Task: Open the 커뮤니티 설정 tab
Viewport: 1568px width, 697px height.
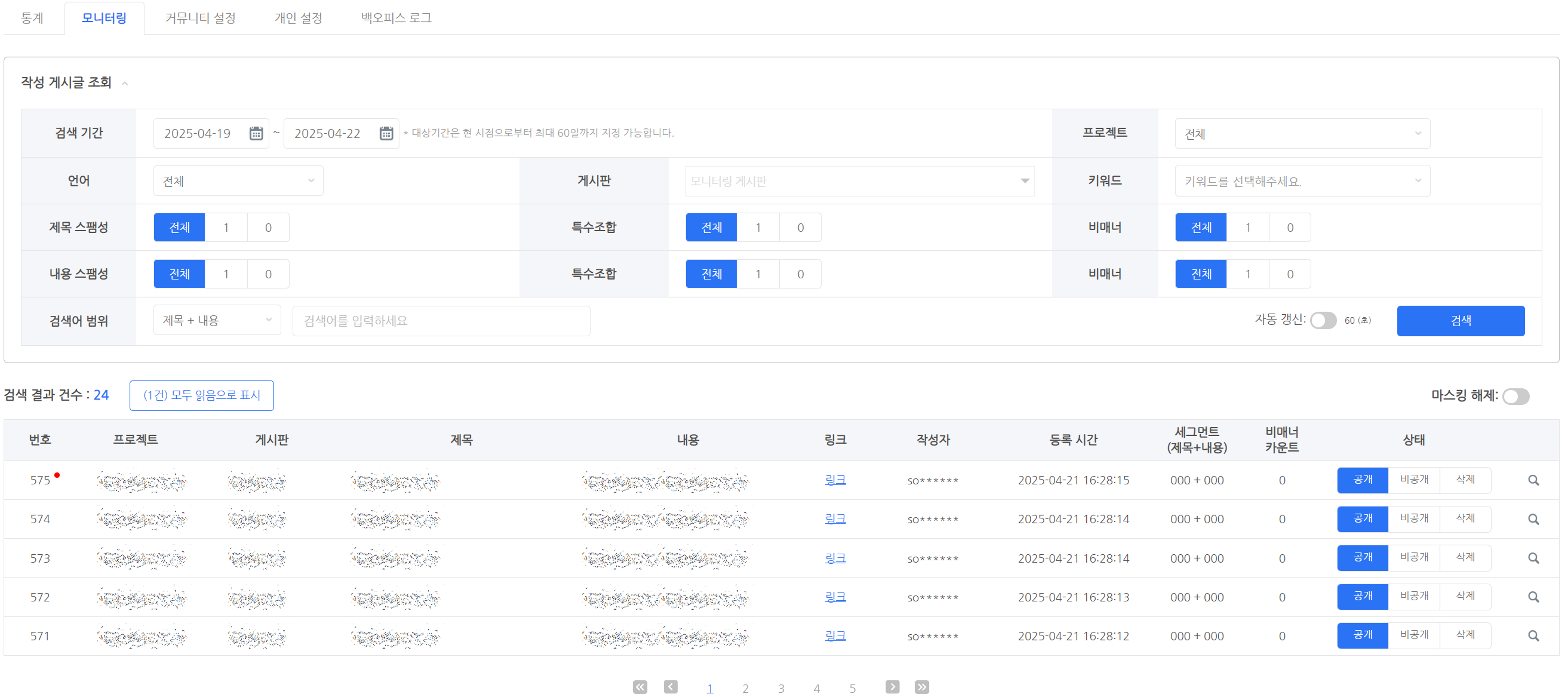Action: [200, 18]
